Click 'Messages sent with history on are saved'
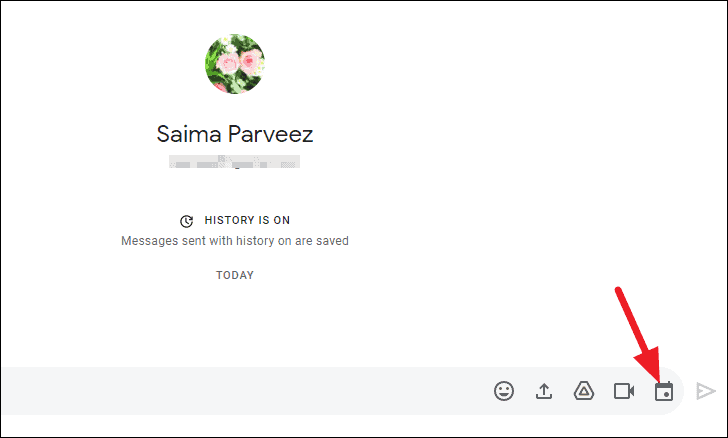The image size is (728, 438). [x=235, y=241]
